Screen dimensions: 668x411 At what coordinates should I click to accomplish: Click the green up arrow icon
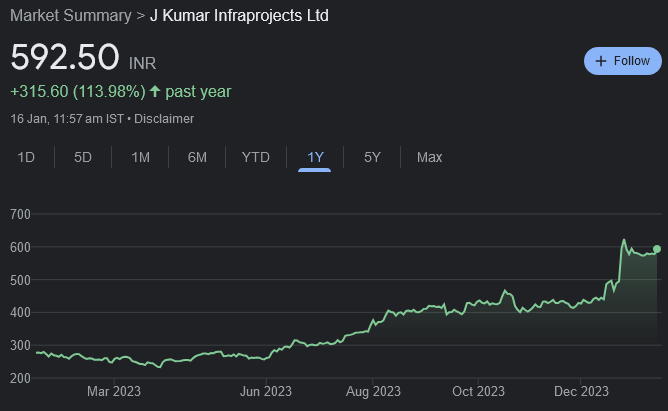tap(155, 92)
